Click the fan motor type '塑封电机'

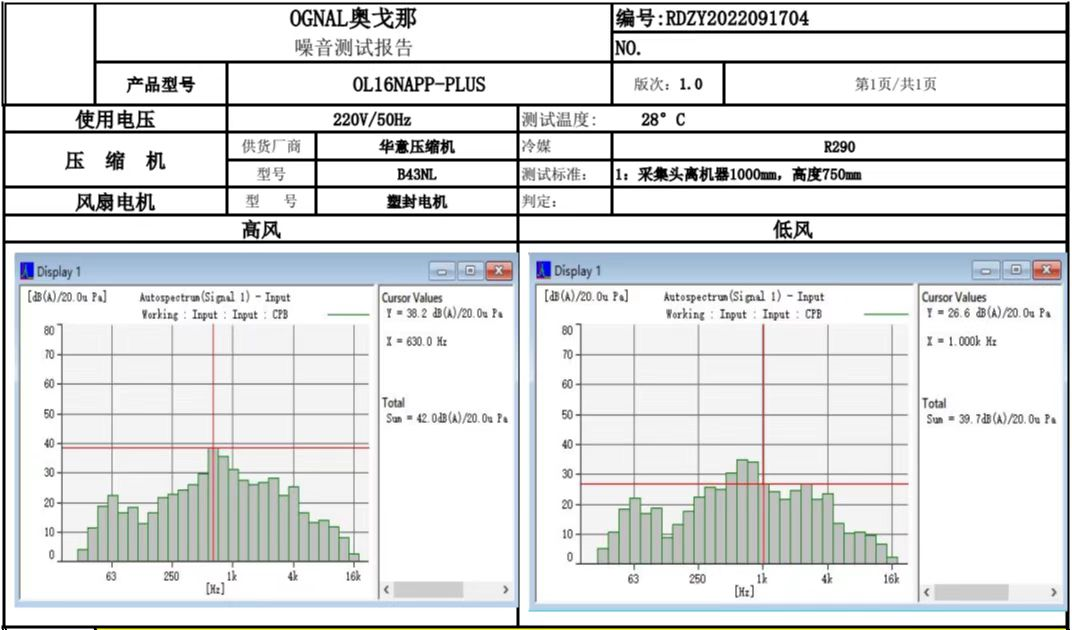coord(416,202)
